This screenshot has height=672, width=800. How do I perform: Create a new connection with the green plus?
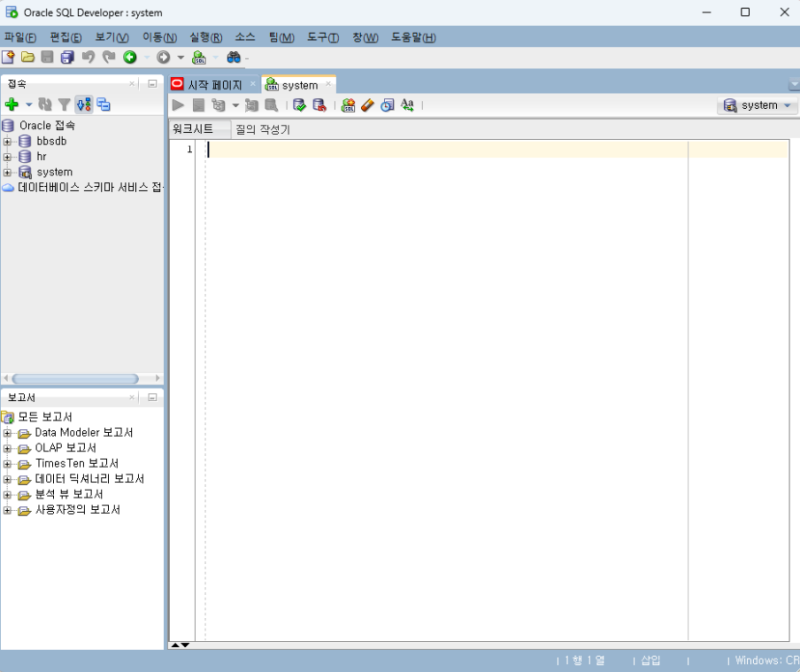[x=12, y=105]
